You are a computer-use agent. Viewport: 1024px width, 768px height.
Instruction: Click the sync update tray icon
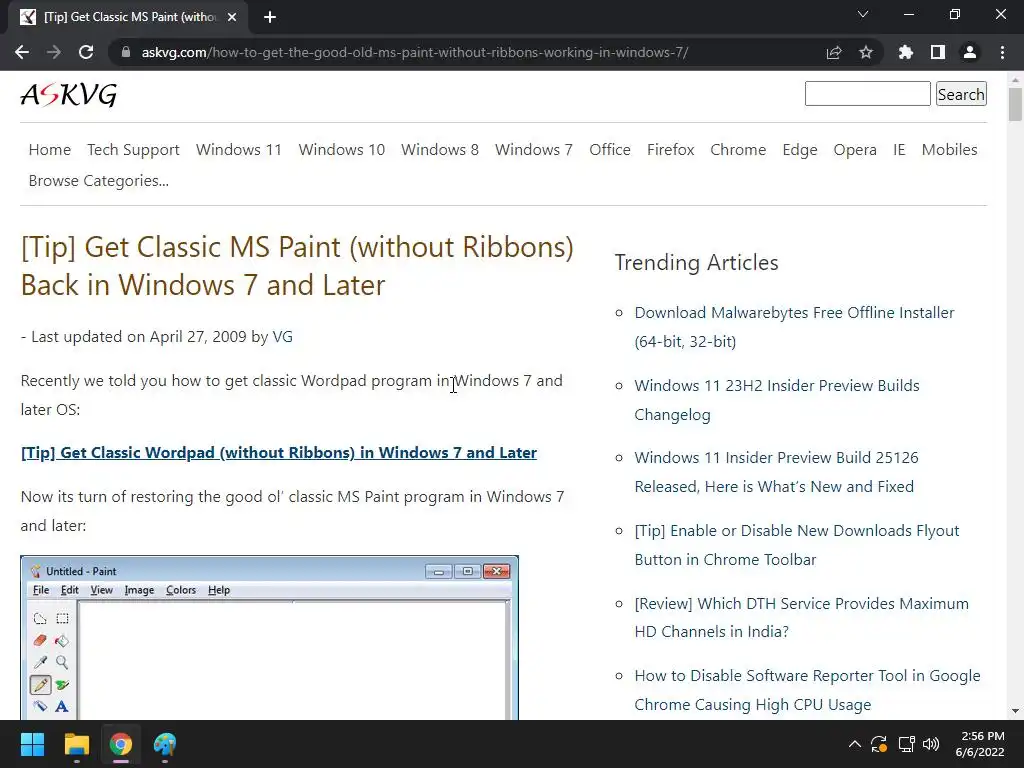pos(879,744)
